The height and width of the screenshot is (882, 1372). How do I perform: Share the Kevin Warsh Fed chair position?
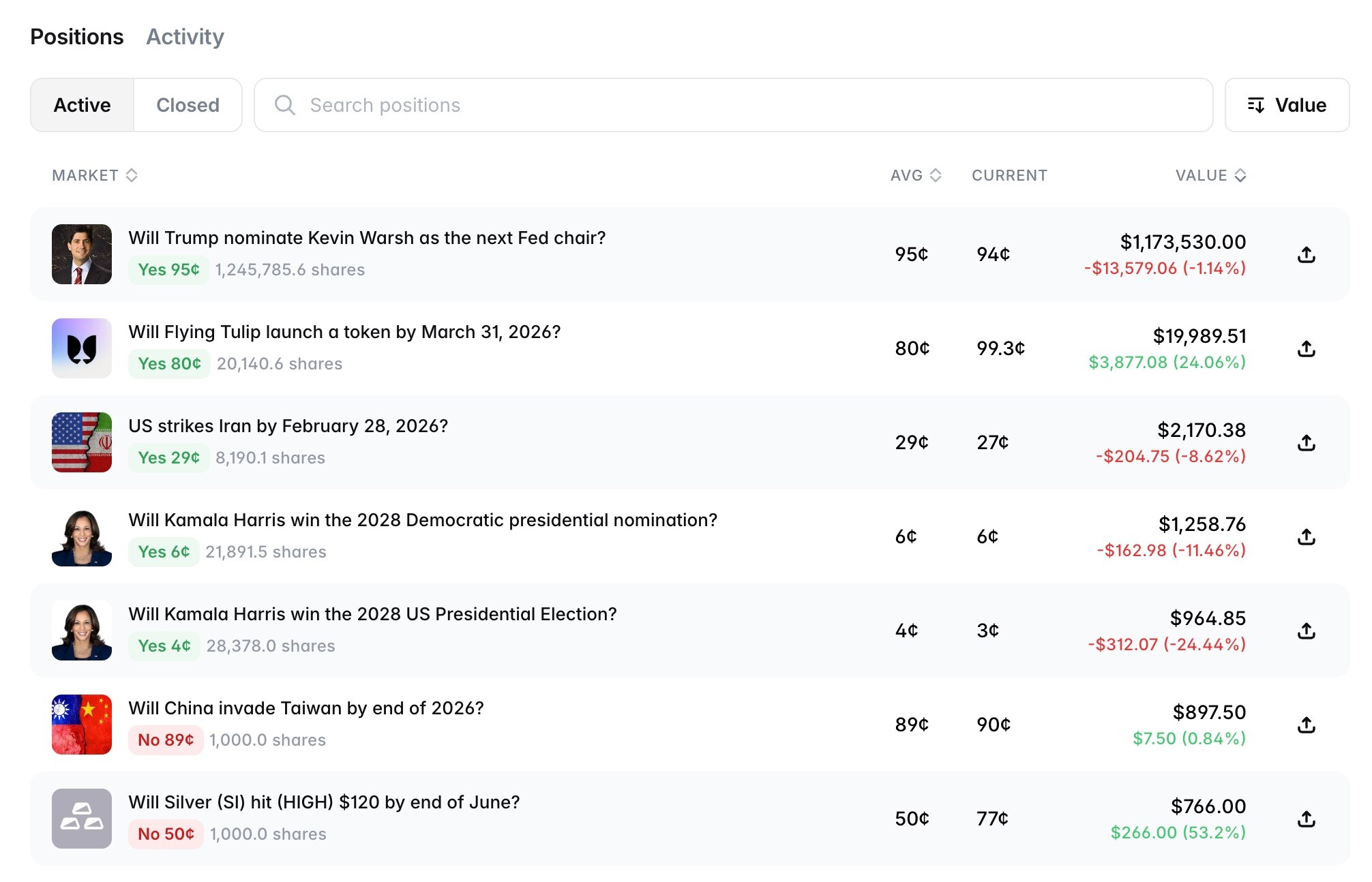(1307, 254)
